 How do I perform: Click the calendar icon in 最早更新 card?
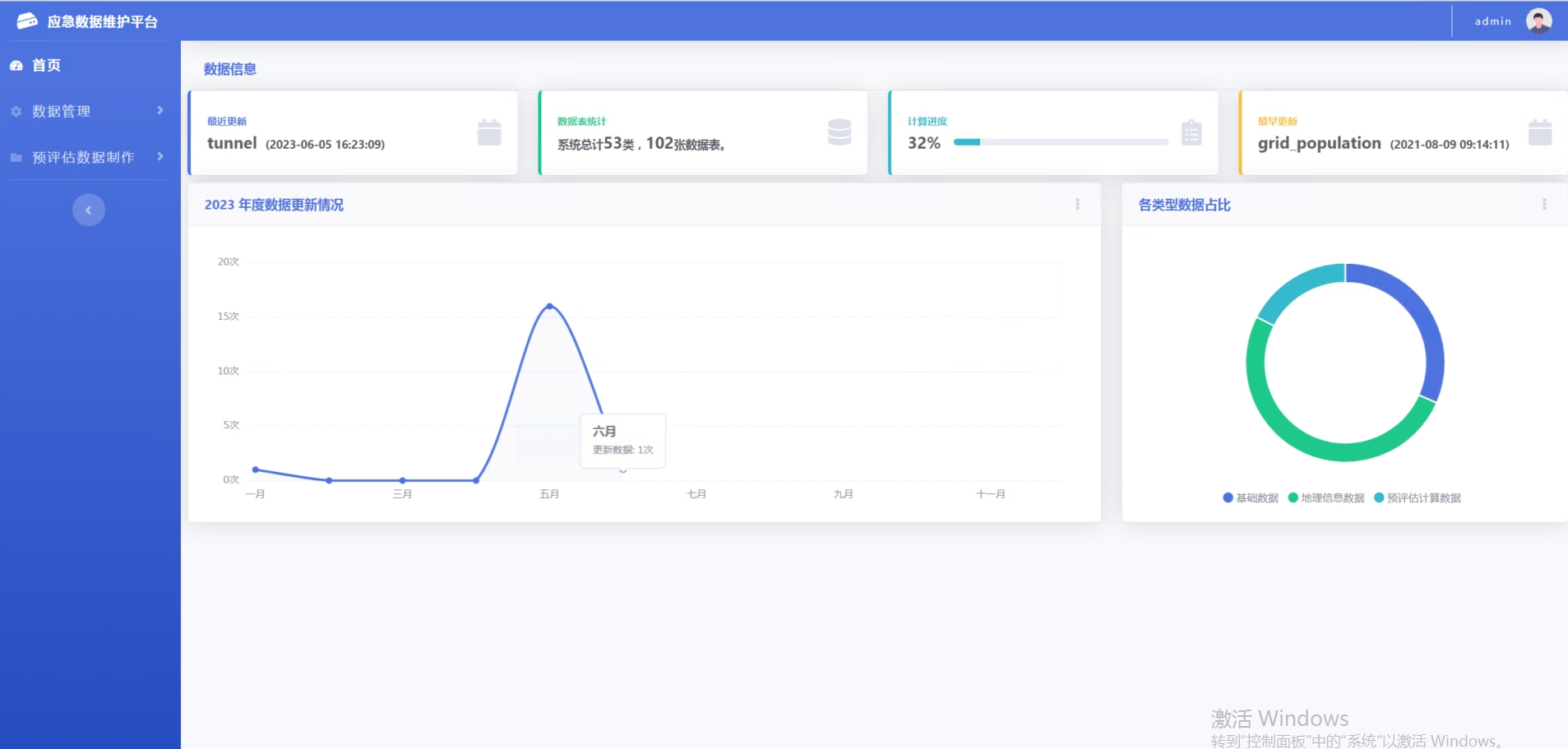(1539, 132)
